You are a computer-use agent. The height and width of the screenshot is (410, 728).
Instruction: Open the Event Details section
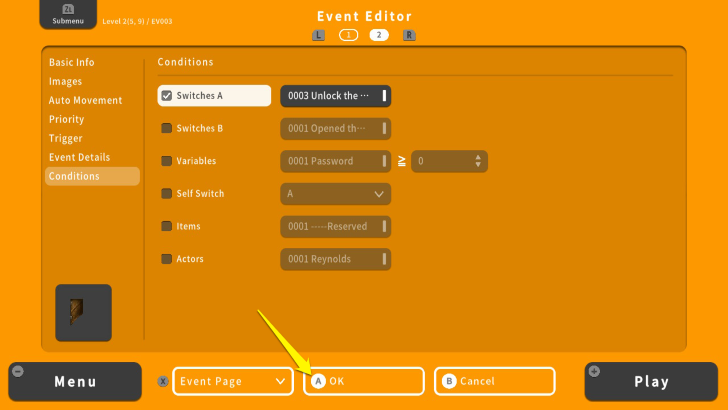tap(79, 157)
